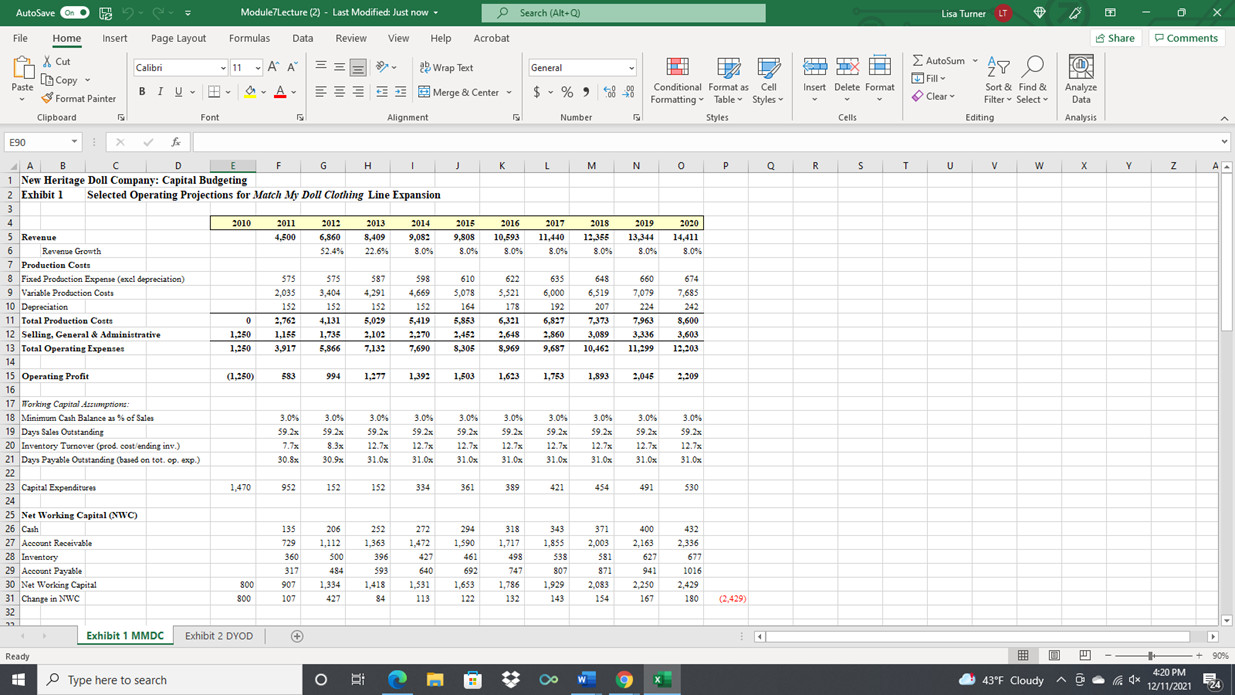This screenshot has height=695, width=1235.
Task: Open the font name Calibri dropdown
Action: [223, 68]
